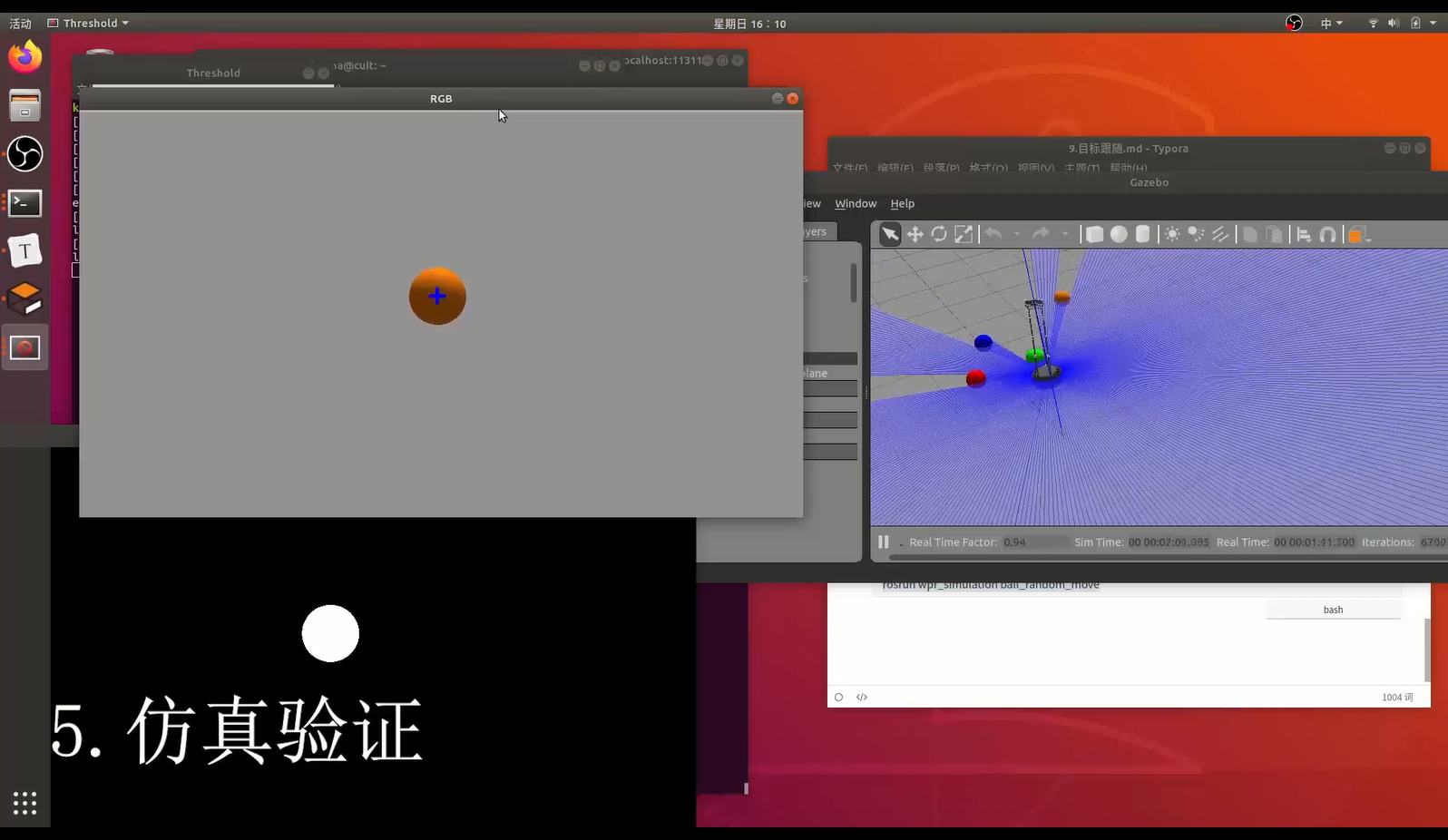
Task: Open the screen recorder dock icon
Action: coord(25,348)
